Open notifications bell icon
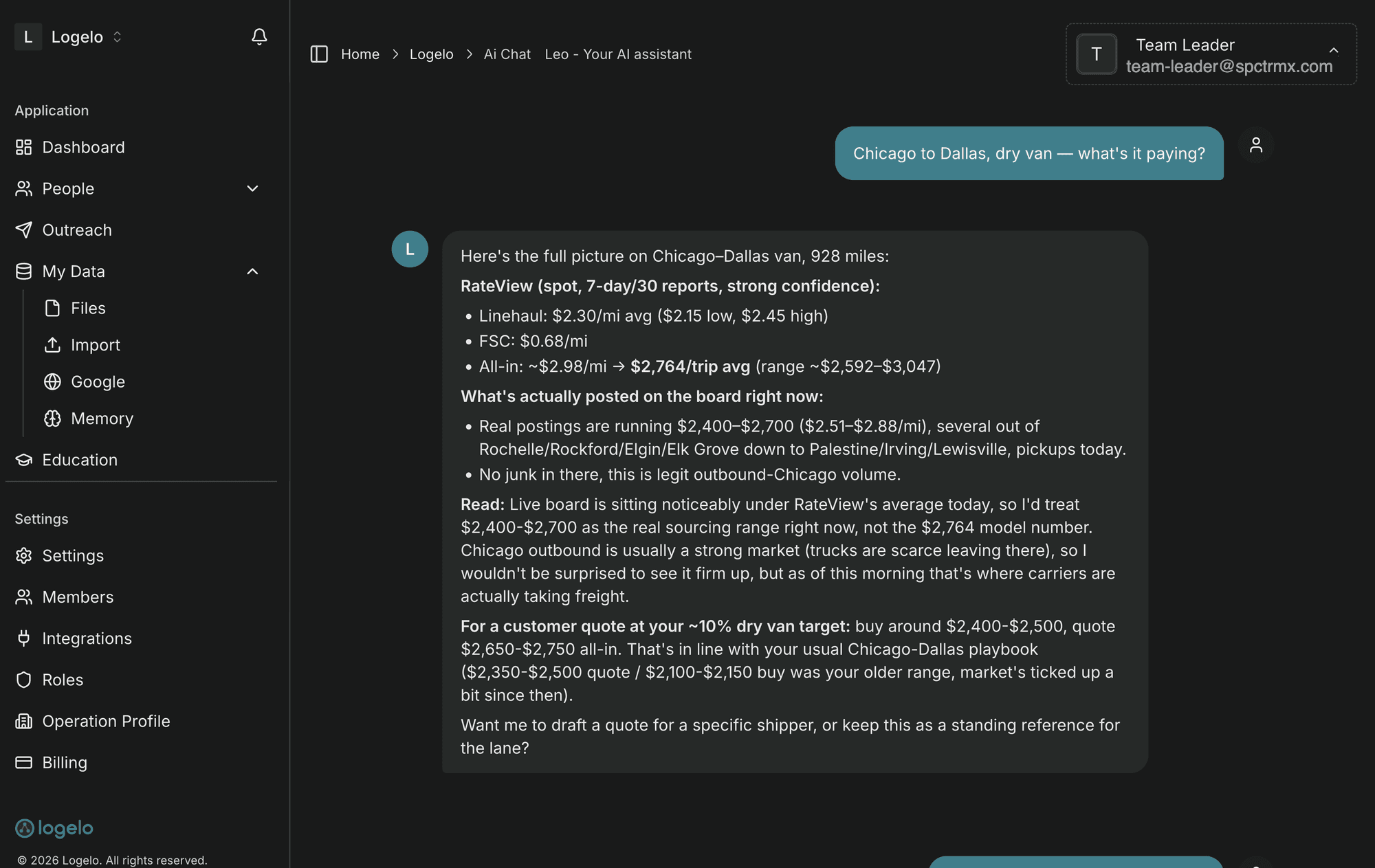This screenshot has width=1375, height=868. pyautogui.click(x=258, y=36)
